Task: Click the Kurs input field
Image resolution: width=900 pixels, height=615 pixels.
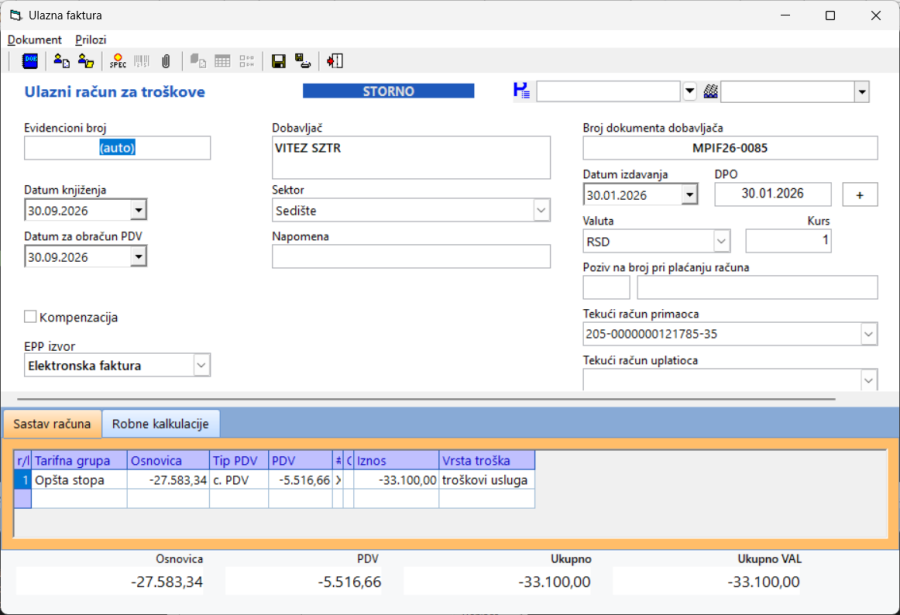Action: coord(788,241)
